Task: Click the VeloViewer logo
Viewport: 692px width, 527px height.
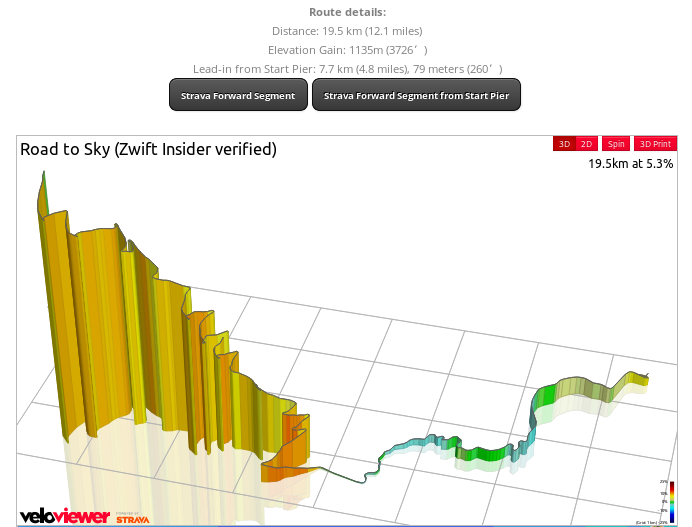Action: click(x=64, y=516)
